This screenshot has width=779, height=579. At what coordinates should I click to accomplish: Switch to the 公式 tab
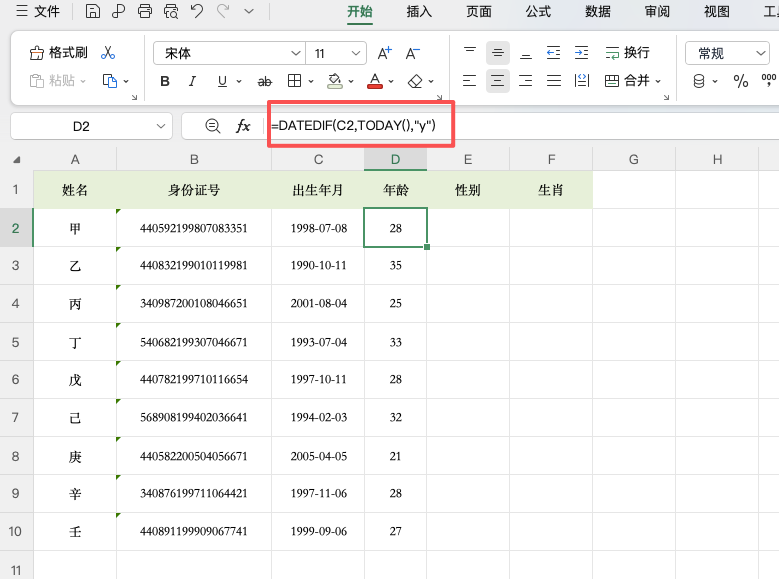538,11
